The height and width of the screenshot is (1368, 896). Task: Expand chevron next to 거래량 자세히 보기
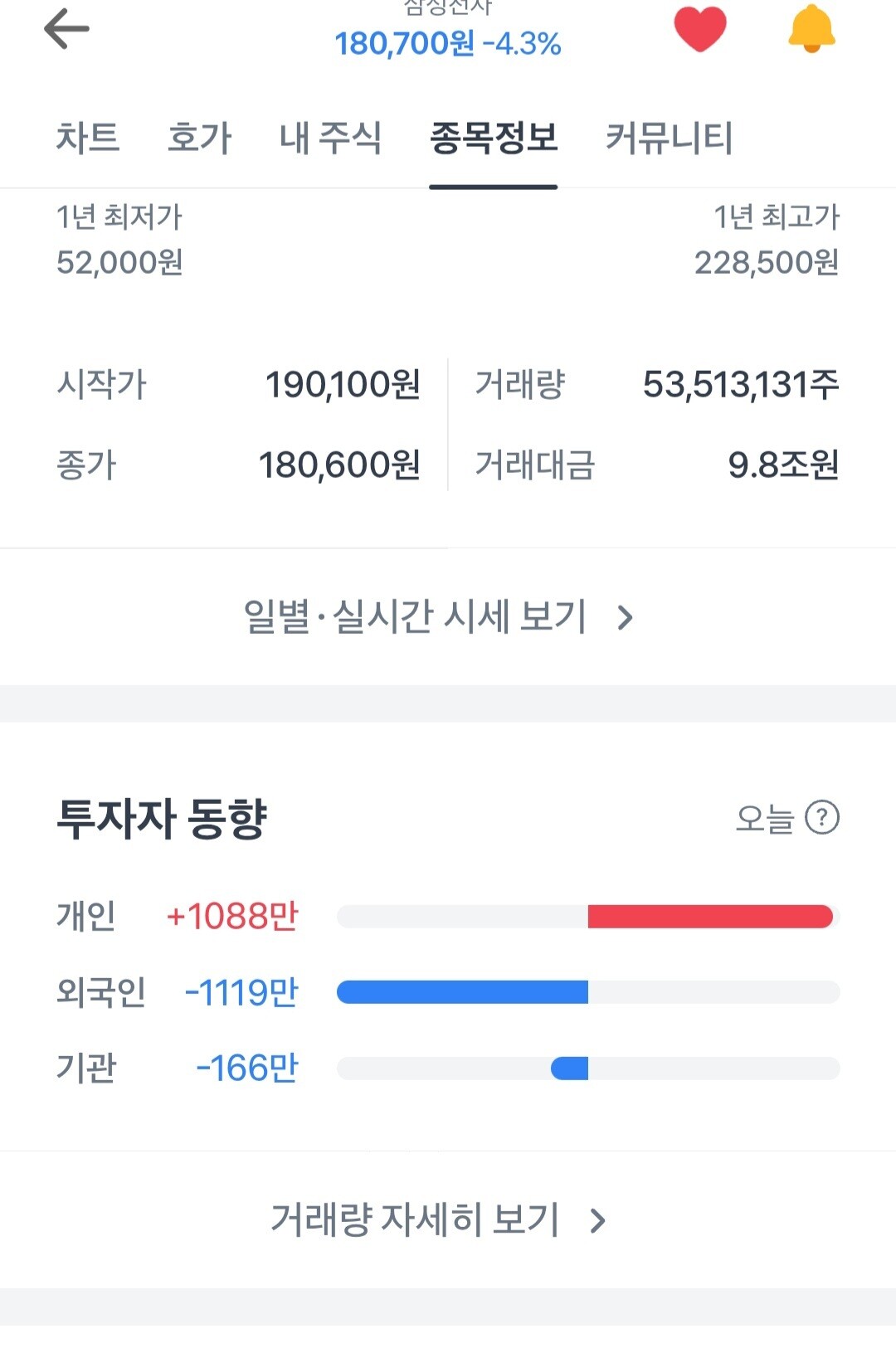[598, 1220]
